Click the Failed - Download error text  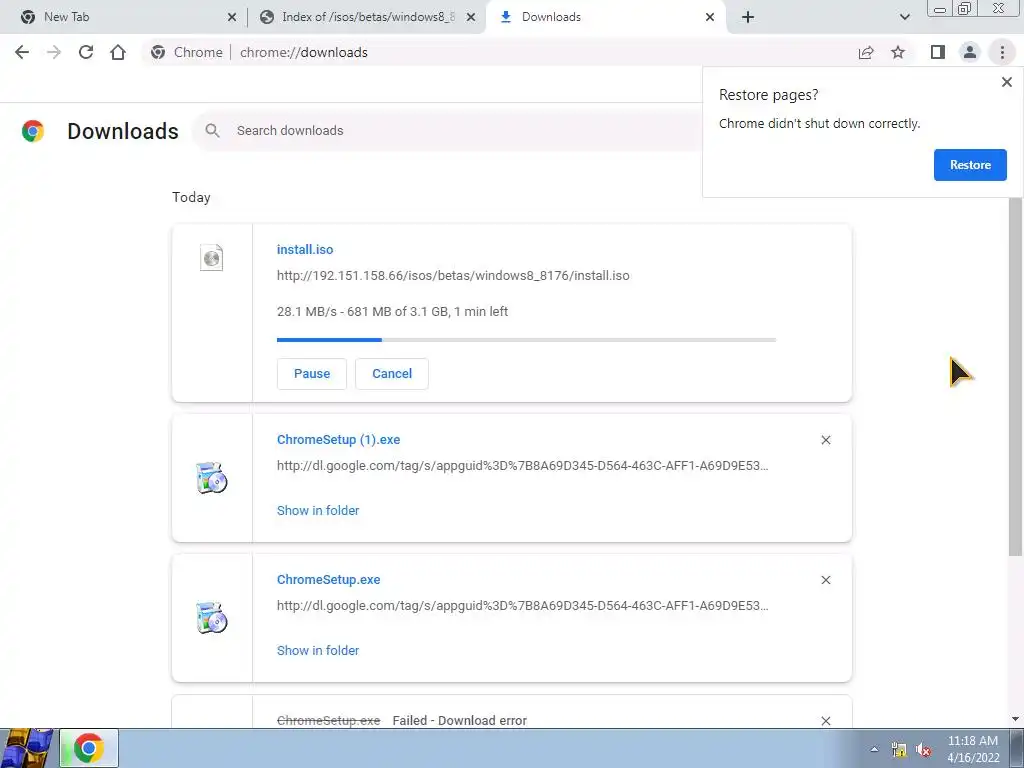(x=460, y=721)
